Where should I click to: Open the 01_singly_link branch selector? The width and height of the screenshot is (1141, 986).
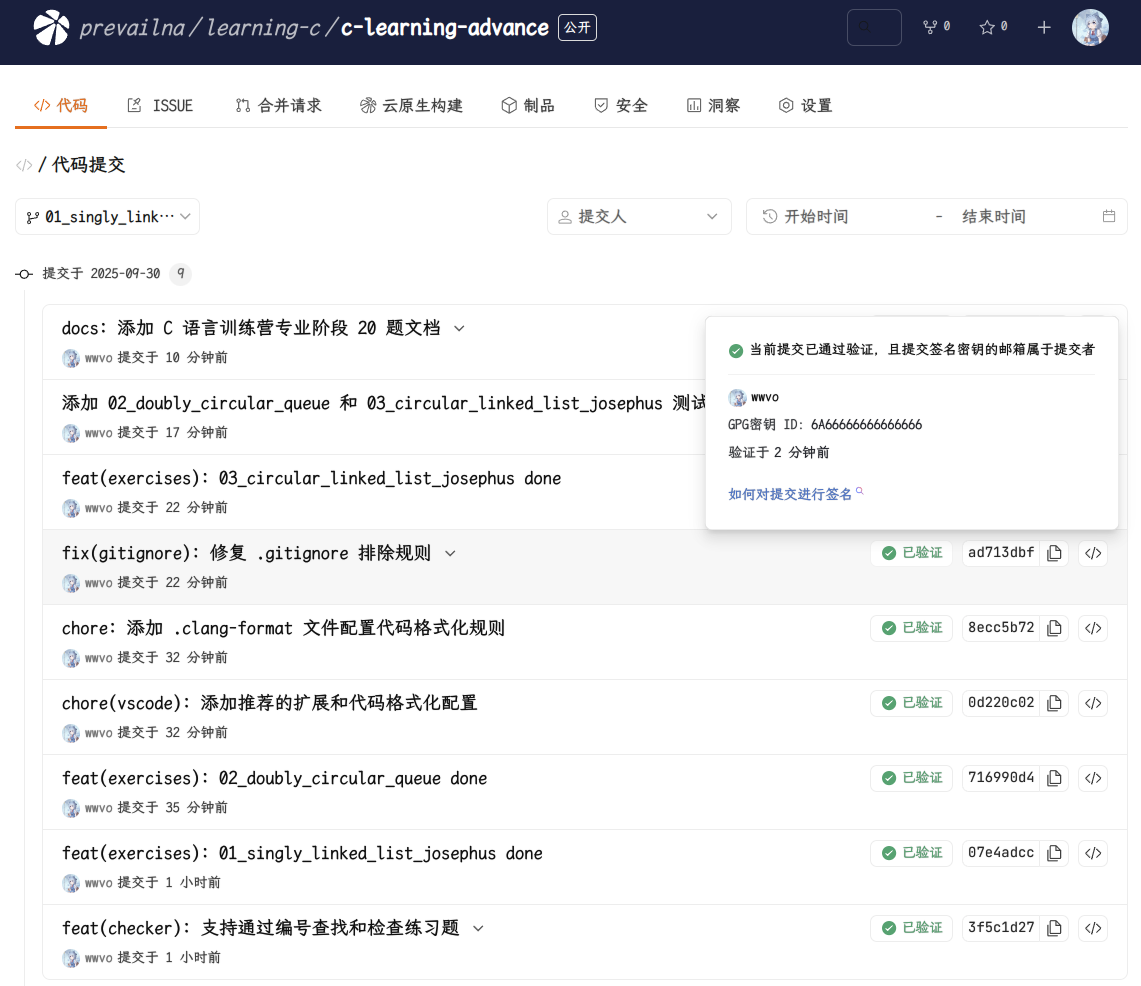tap(106, 216)
